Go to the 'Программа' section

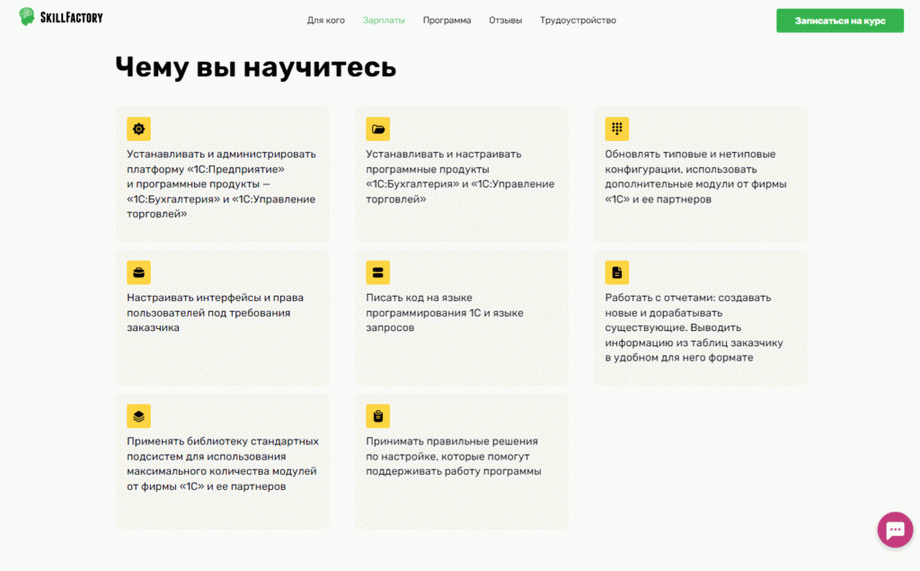click(447, 20)
